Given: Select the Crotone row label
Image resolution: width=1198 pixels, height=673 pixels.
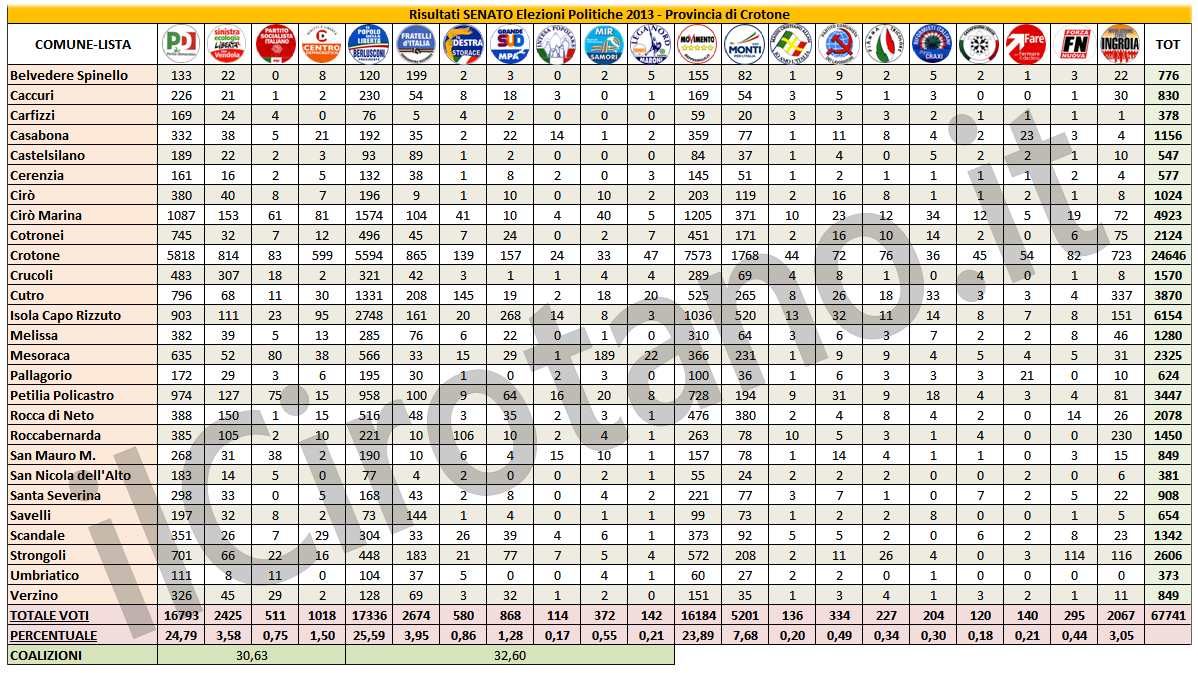Looking at the screenshot, I should [x=36, y=255].
